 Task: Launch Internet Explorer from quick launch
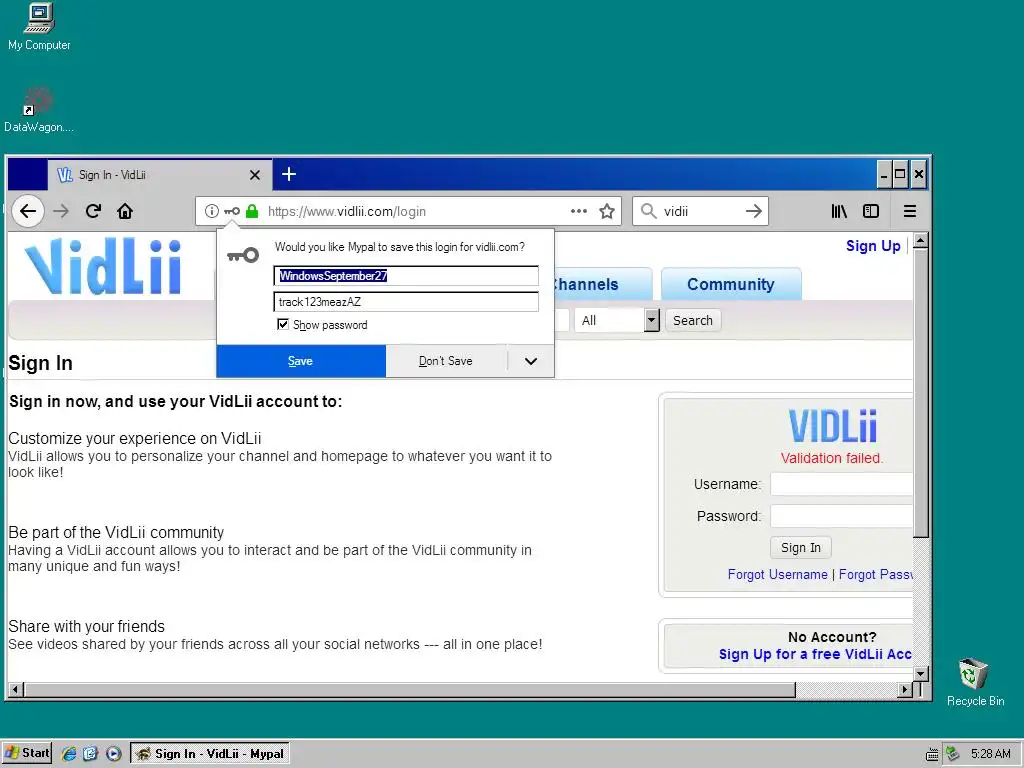69,754
